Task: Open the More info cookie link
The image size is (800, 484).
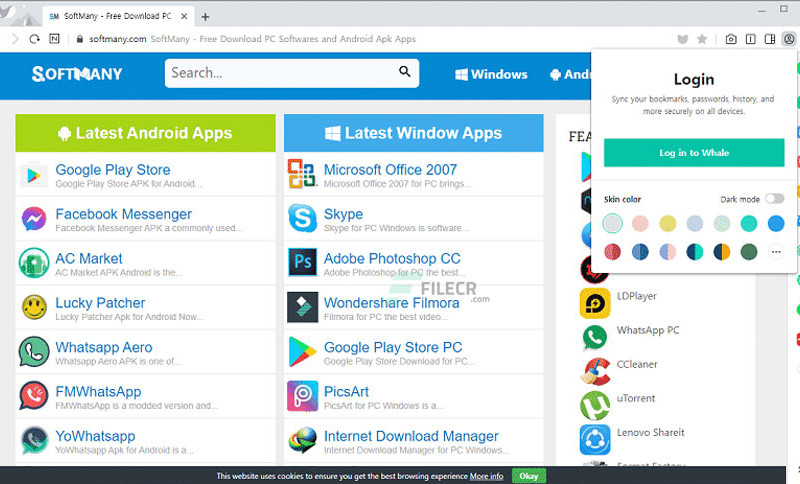Action: [x=486, y=476]
